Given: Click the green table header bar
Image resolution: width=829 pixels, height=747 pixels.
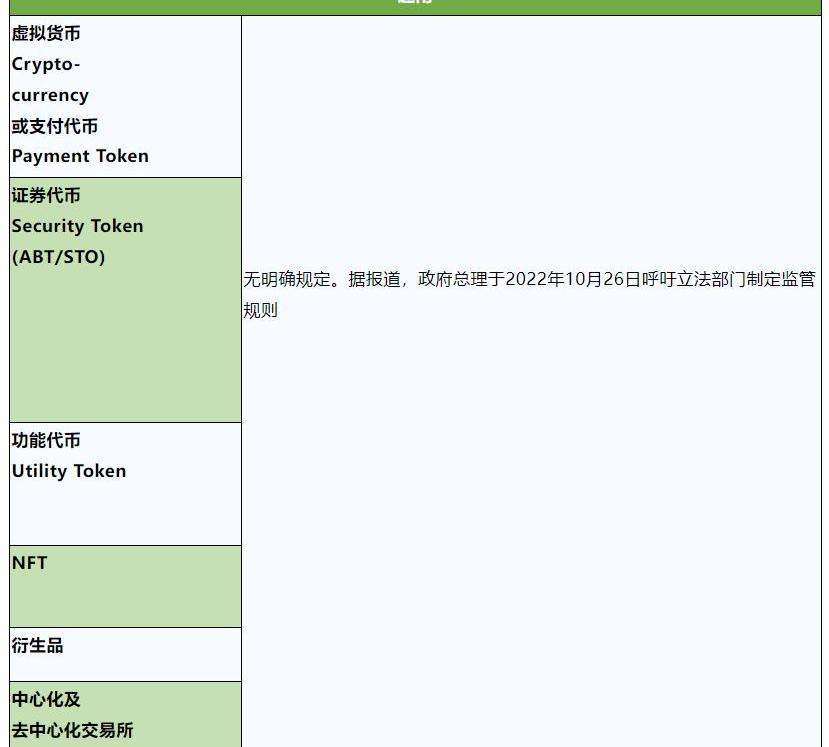Looking at the screenshot, I should coord(414,6).
